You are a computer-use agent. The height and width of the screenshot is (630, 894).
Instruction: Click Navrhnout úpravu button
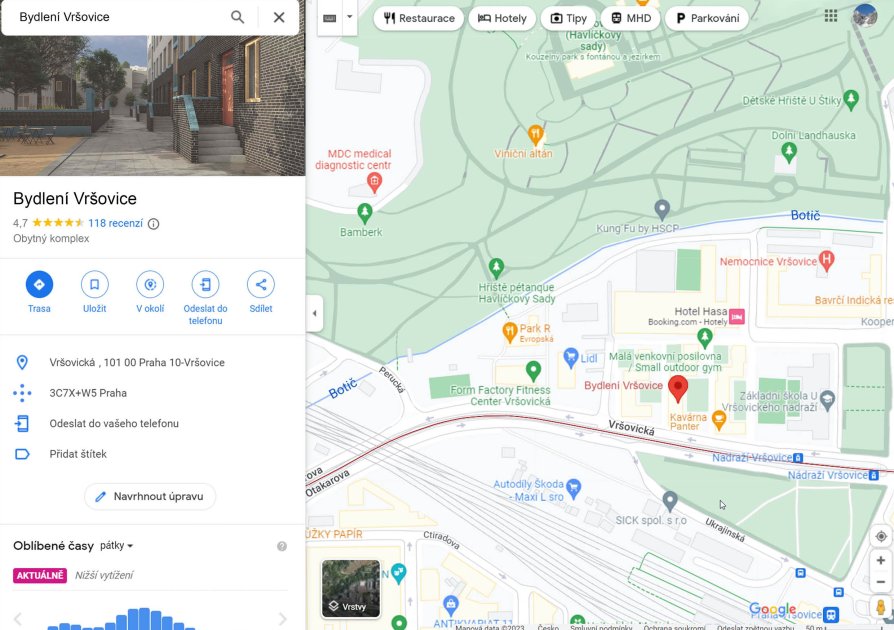[x=150, y=496]
